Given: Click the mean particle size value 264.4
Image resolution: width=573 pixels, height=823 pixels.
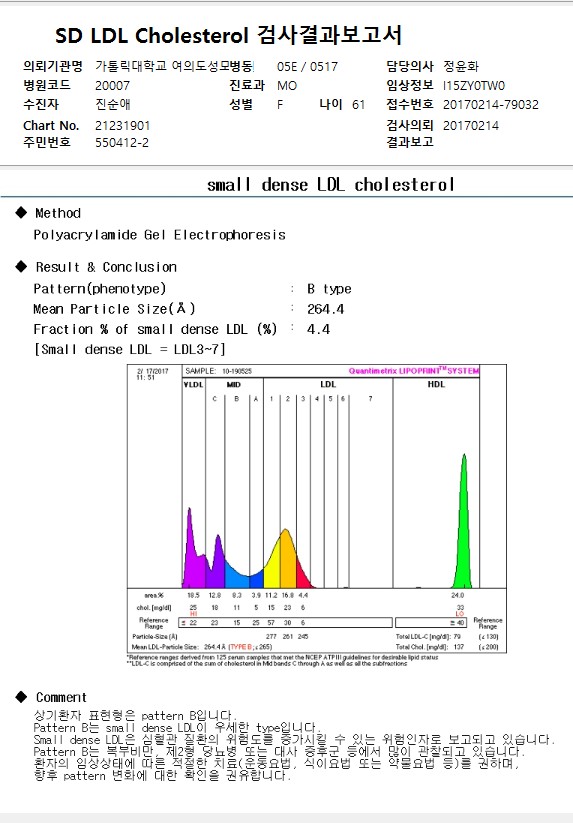Looking at the screenshot, I should tap(325, 309).
